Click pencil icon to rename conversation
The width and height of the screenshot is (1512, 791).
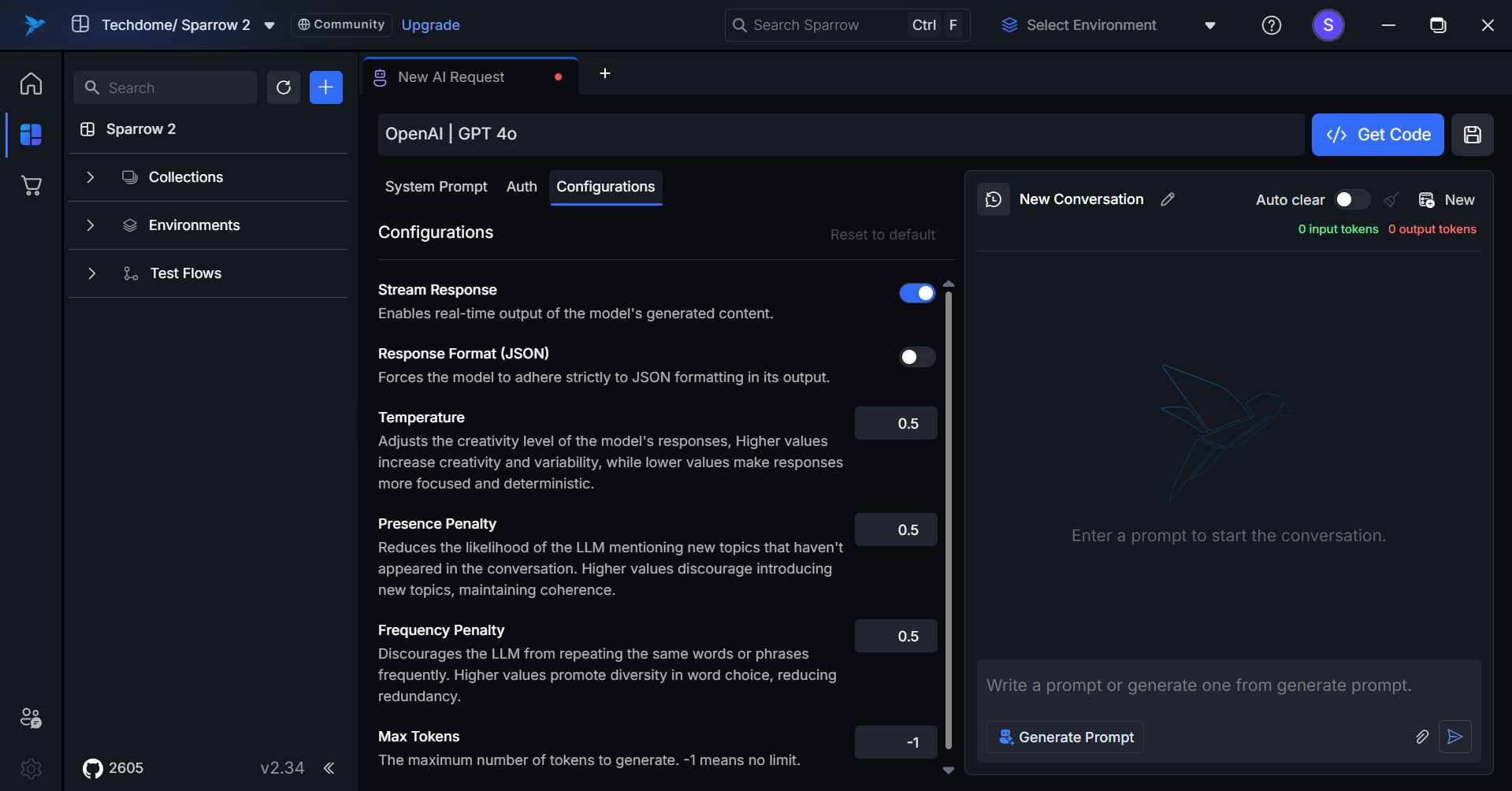tap(1168, 199)
